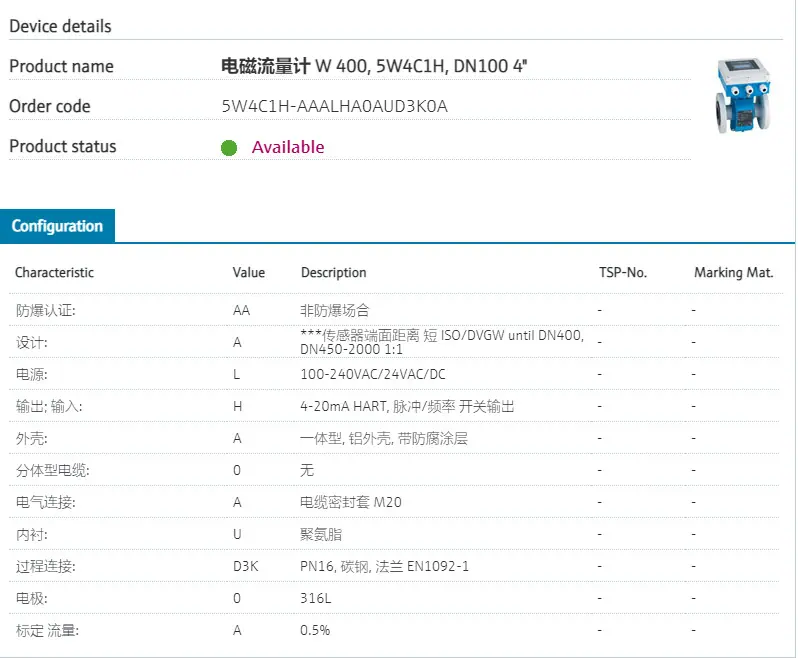Click the value U cell
798x658 pixels.
coord(237,534)
